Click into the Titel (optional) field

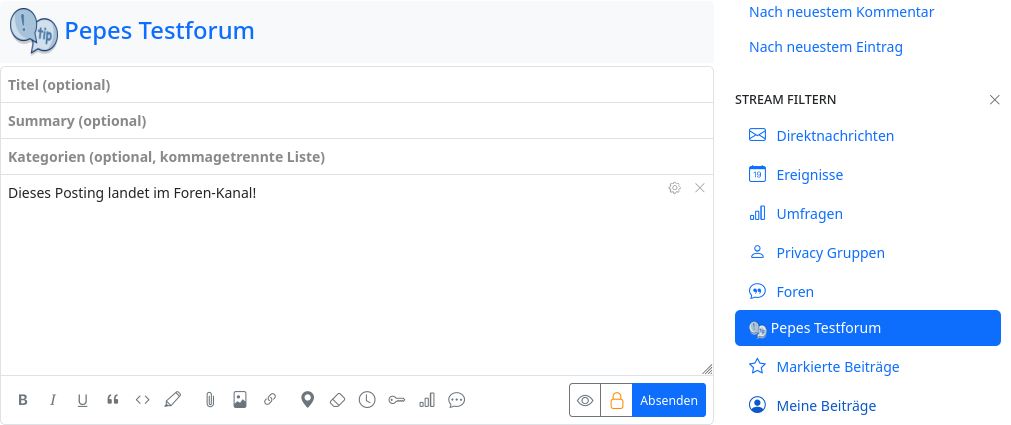pos(357,85)
